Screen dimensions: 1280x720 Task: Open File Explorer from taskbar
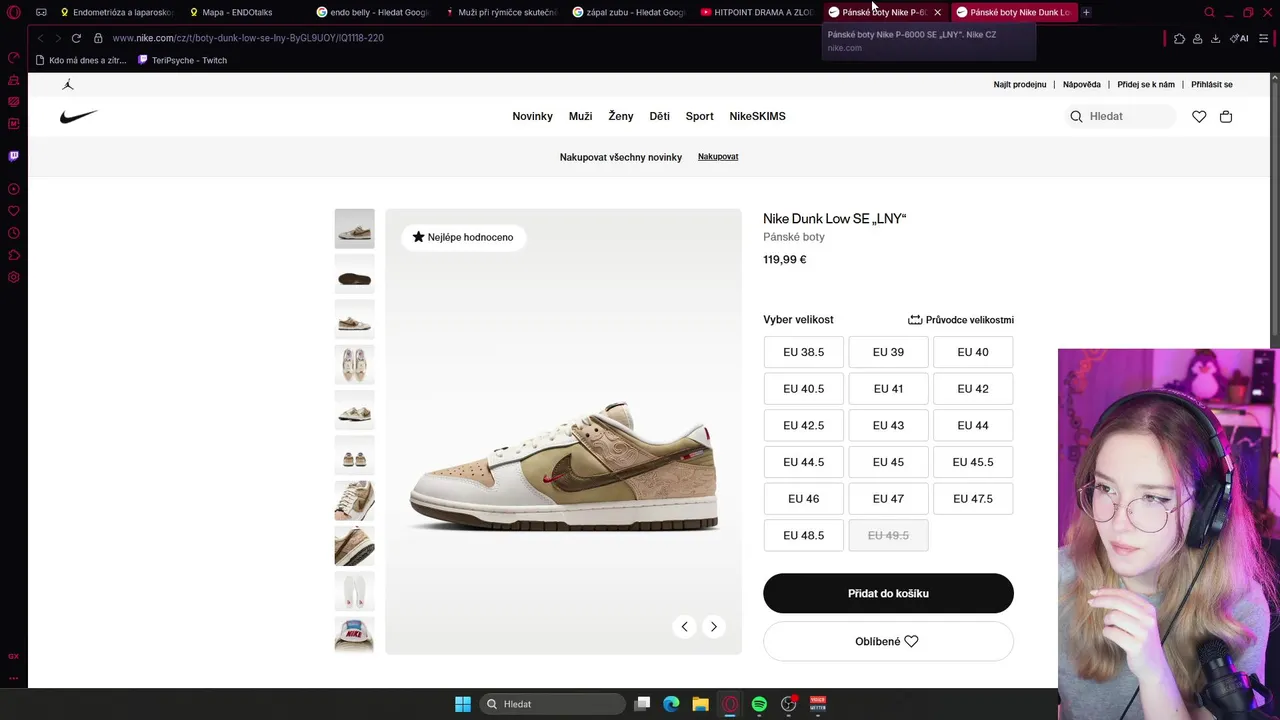[x=700, y=704]
